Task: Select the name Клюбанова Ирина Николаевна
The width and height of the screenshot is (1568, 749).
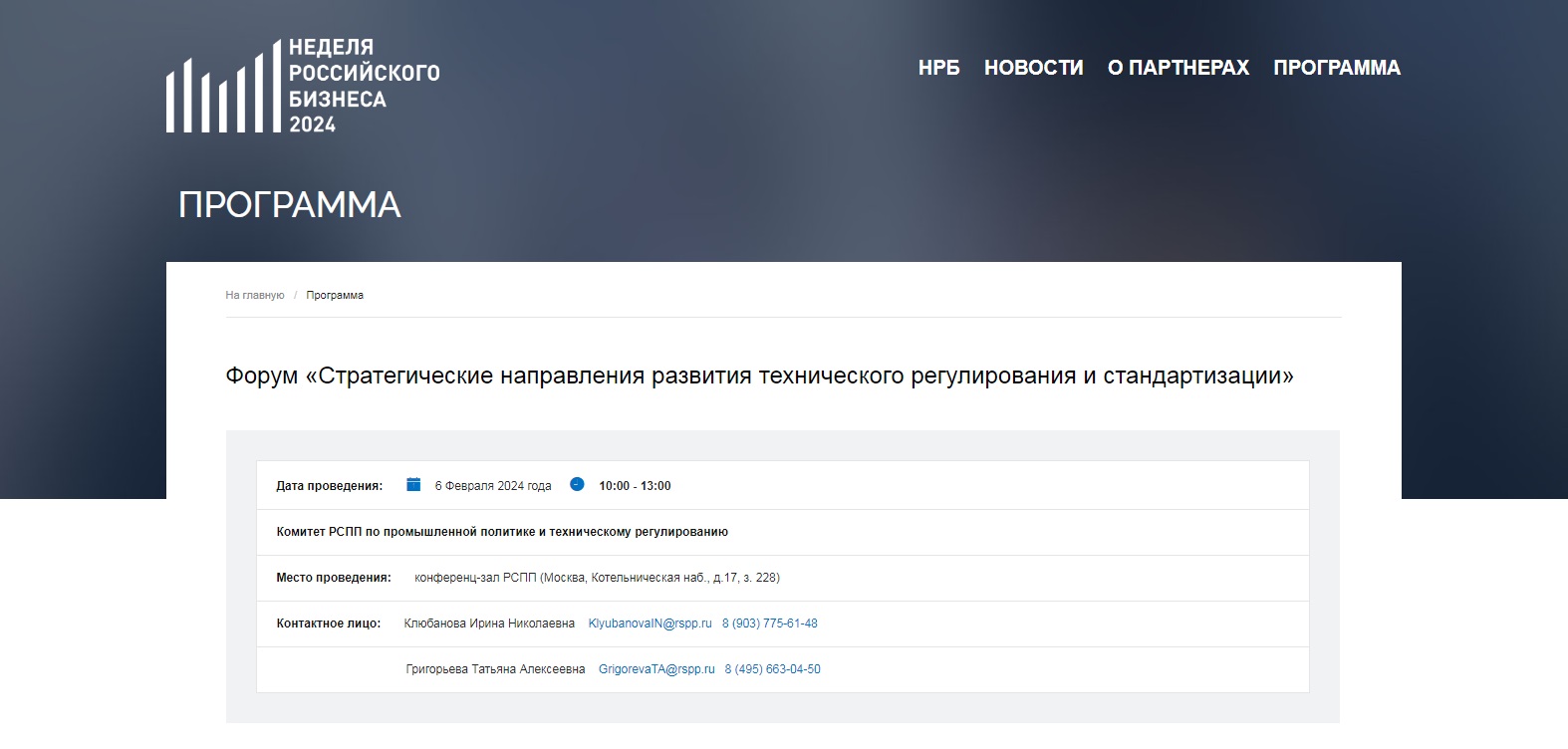Action: pos(489,624)
